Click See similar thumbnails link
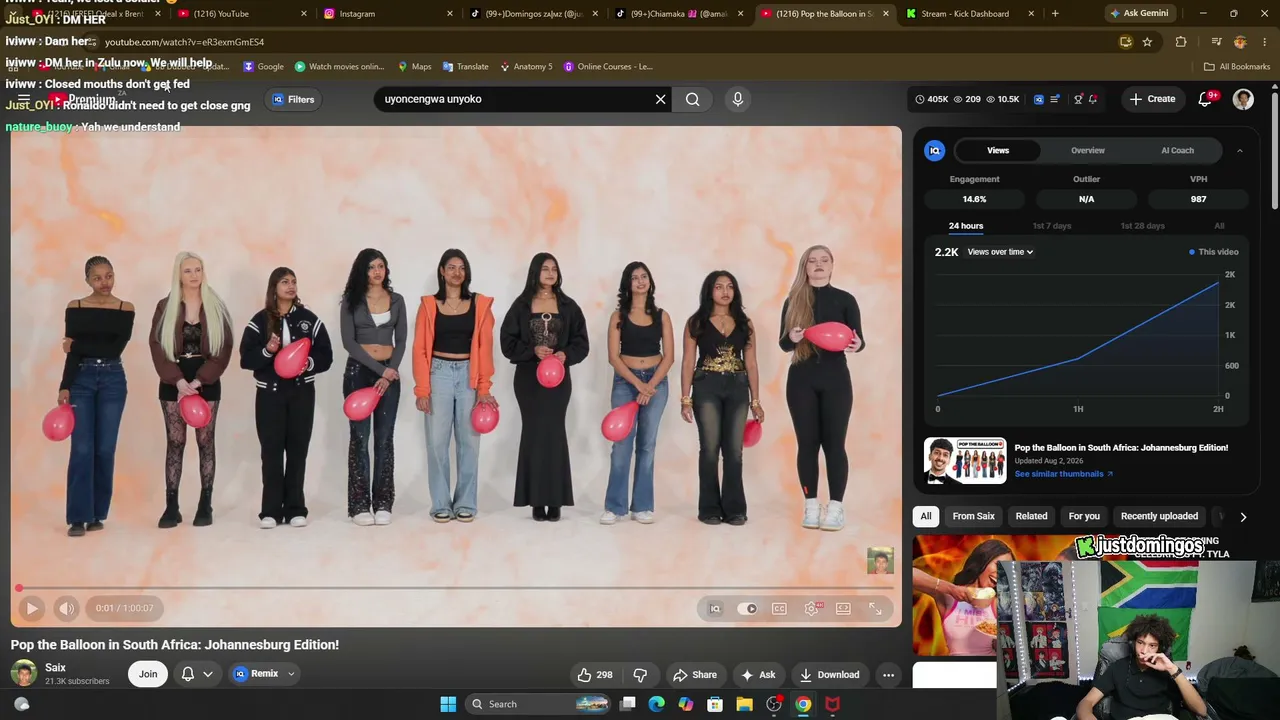1280x720 pixels. pyautogui.click(x=1063, y=474)
